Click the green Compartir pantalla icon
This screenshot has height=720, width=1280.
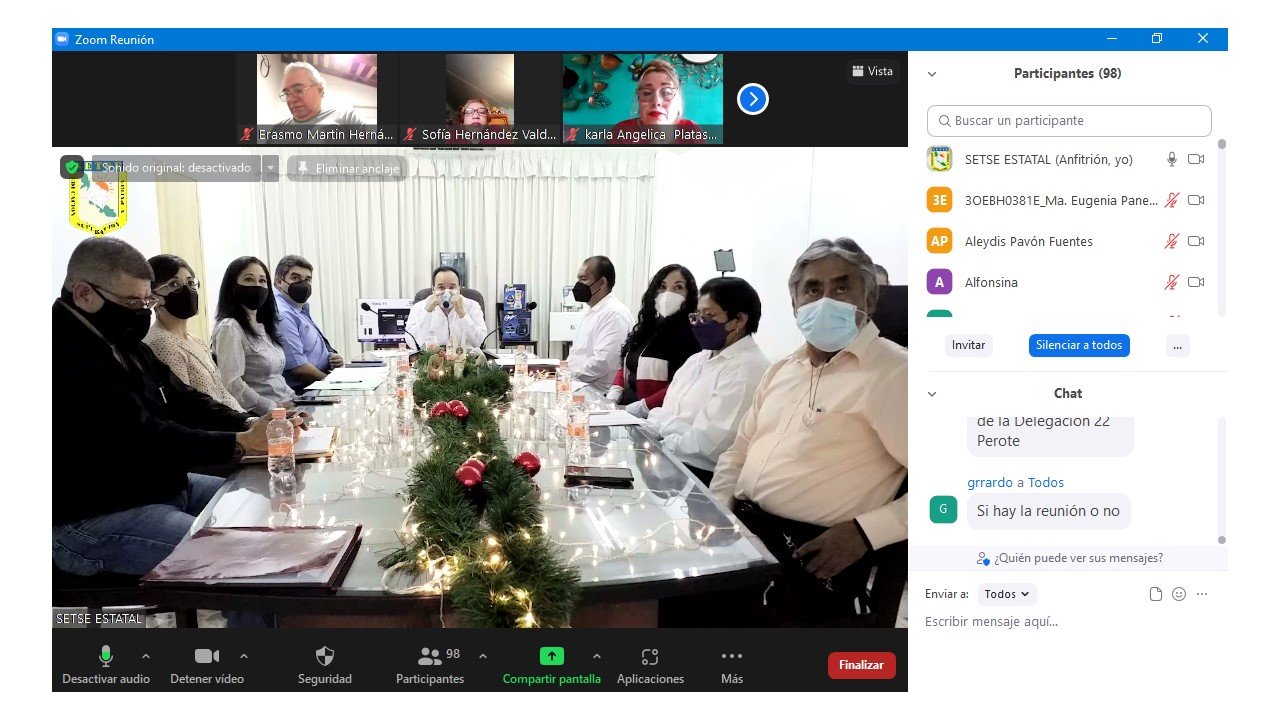551,656
